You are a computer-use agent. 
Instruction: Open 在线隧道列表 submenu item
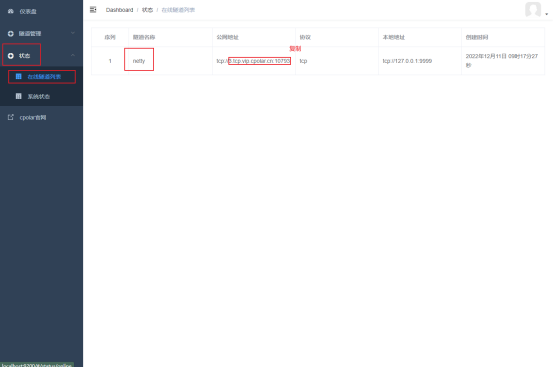[x=41, y=77]
